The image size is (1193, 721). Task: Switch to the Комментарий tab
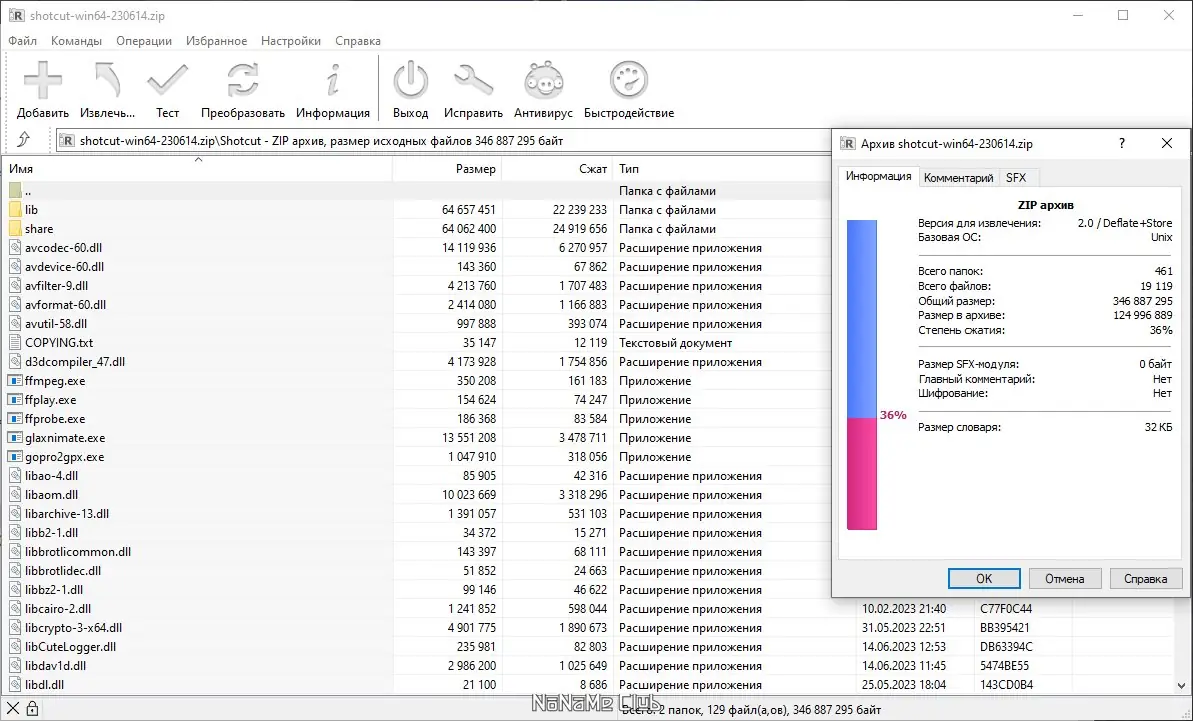(958, 177)
